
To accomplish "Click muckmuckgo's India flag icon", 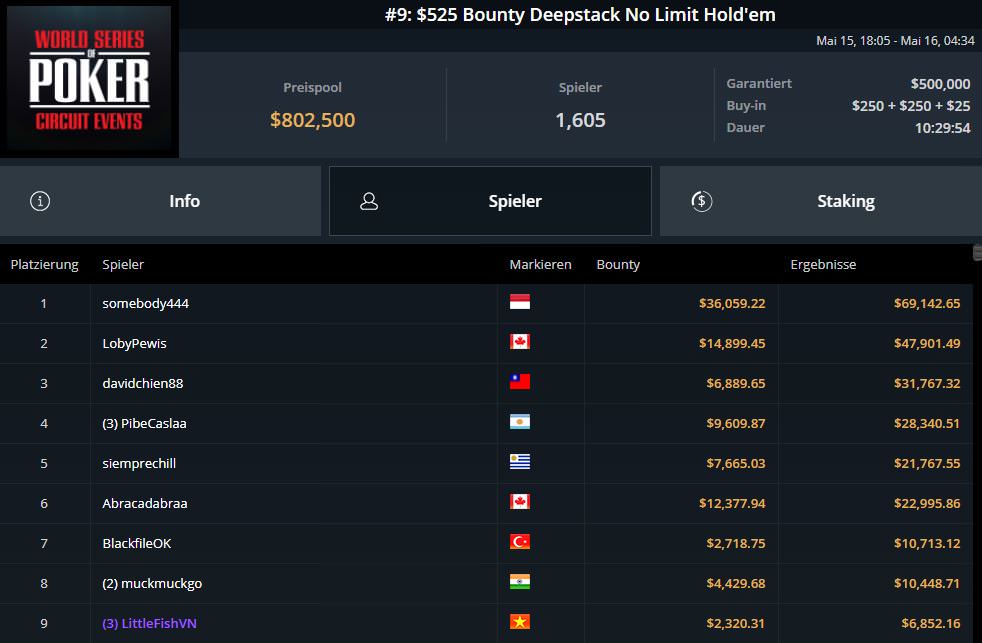I will 519,582.
